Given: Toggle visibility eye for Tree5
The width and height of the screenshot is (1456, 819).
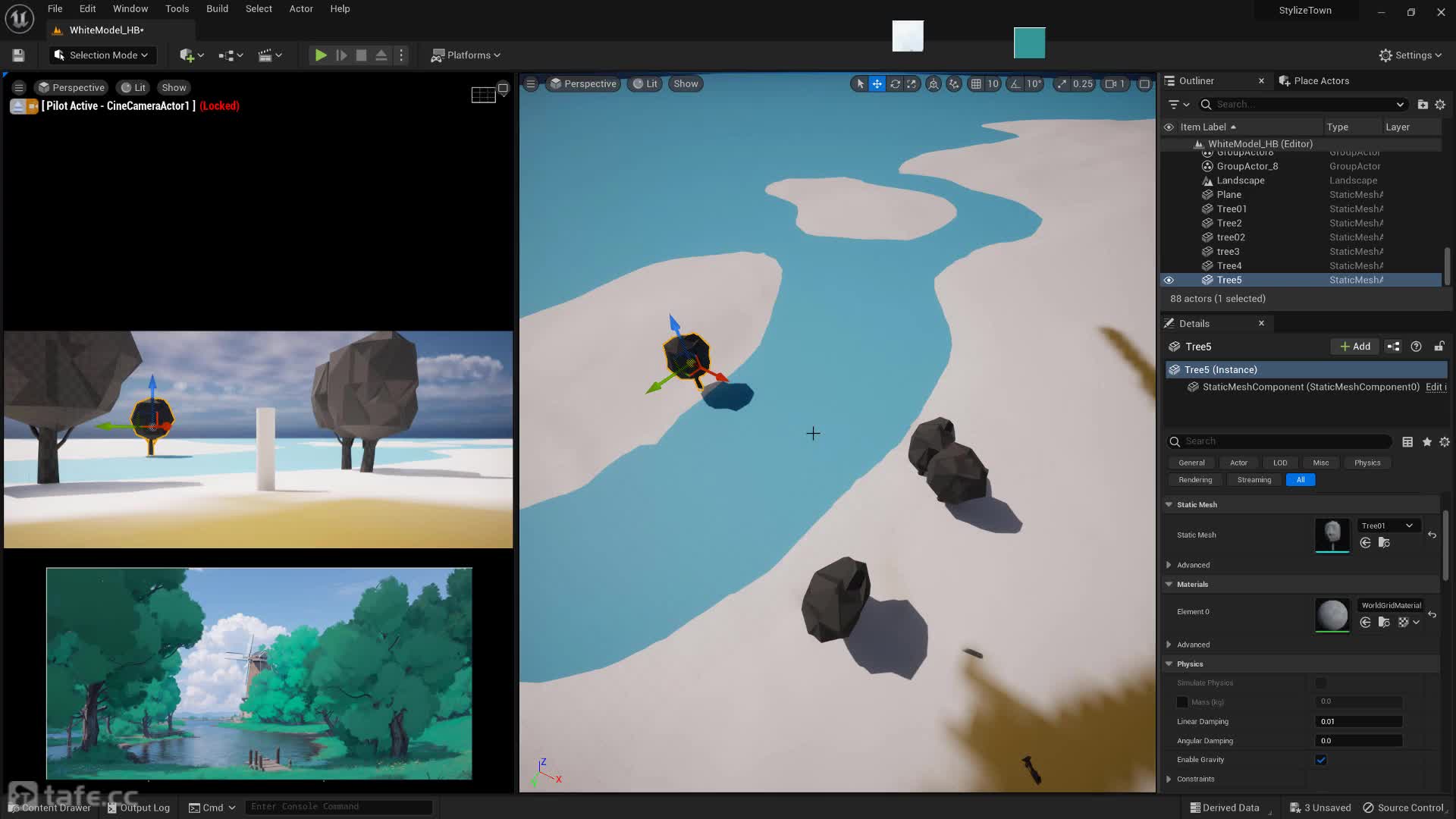Looking at the screenshot, I should (1169, 281).
